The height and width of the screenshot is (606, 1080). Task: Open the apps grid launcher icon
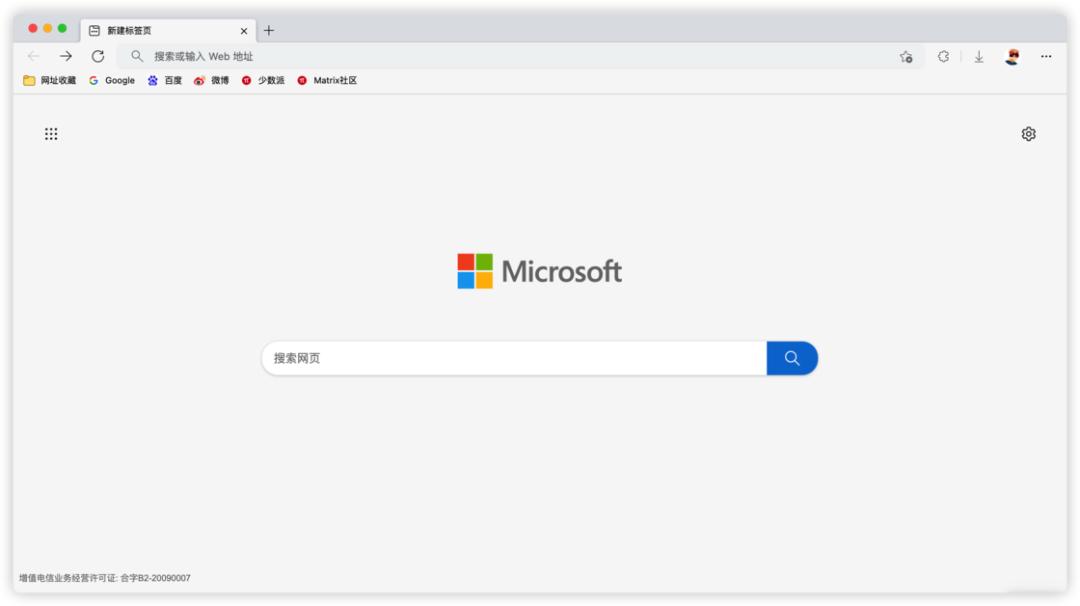(x=51, y=134)
